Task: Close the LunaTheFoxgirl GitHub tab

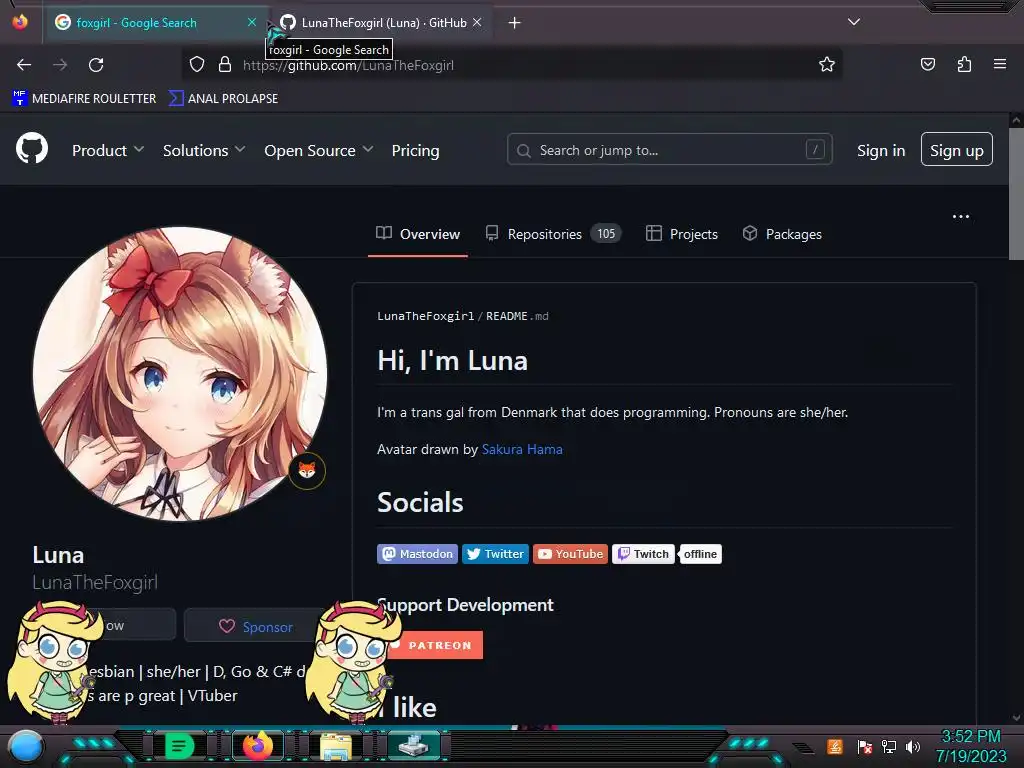Action: coord(477,22)
